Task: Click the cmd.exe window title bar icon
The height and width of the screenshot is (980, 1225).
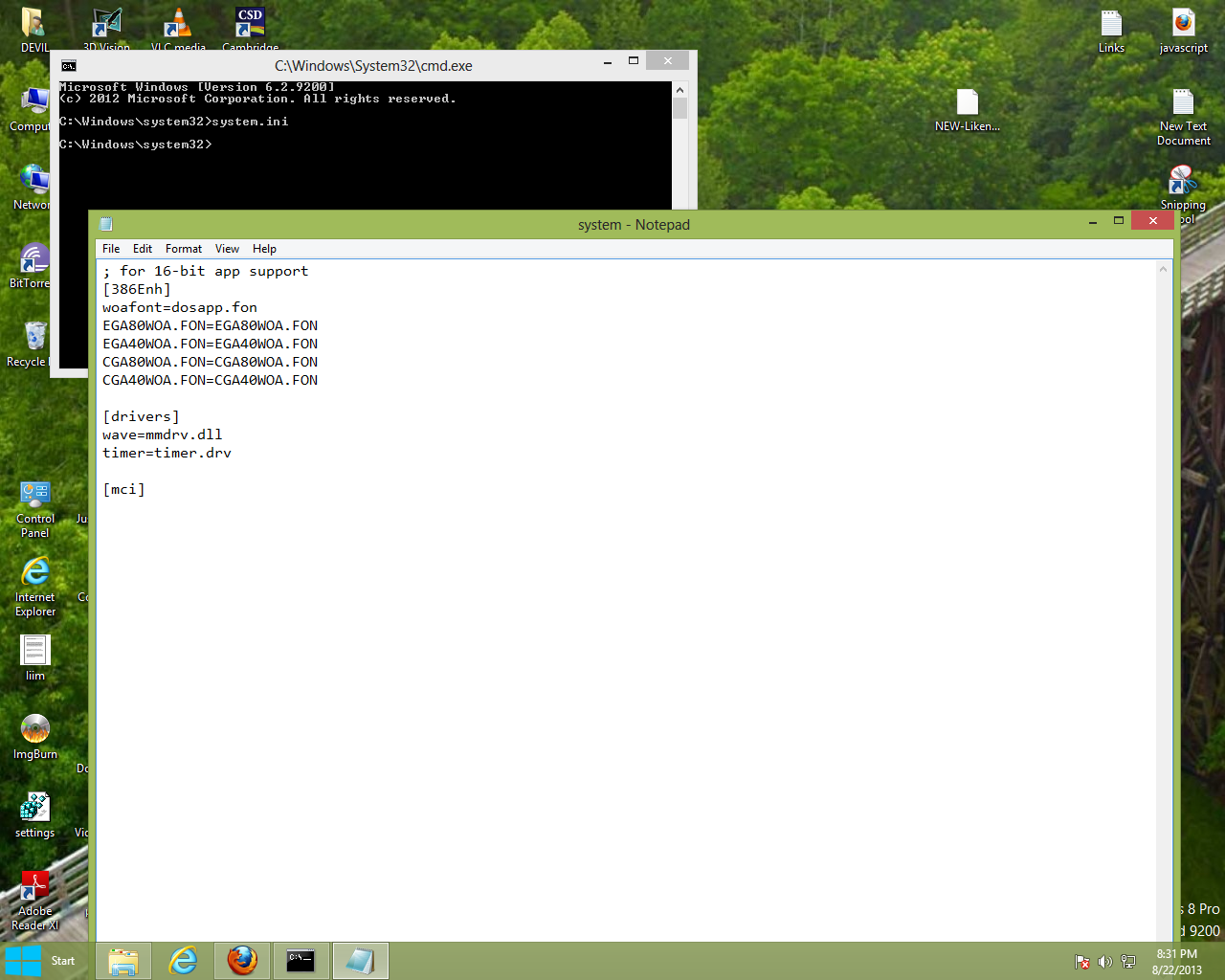Action: 69,66
